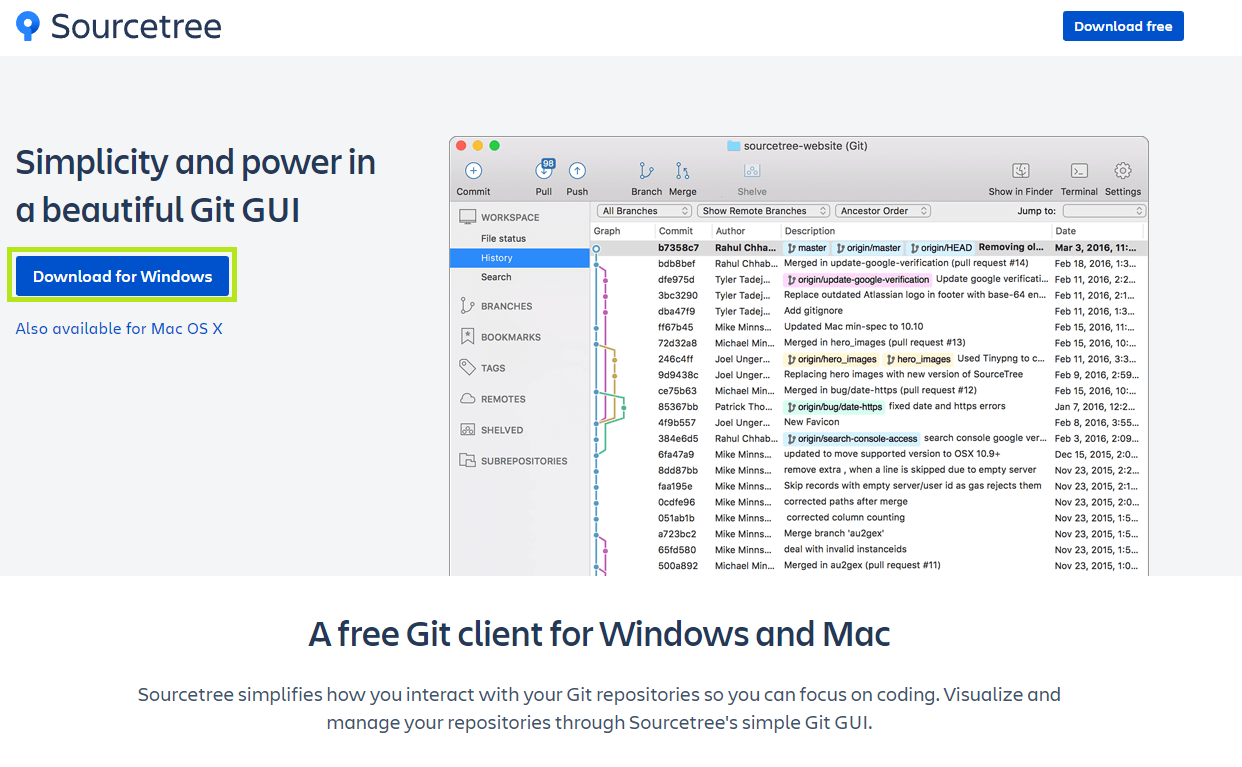
Task: Click the Branch toolbar icon
Action: (x=646, y=171)
